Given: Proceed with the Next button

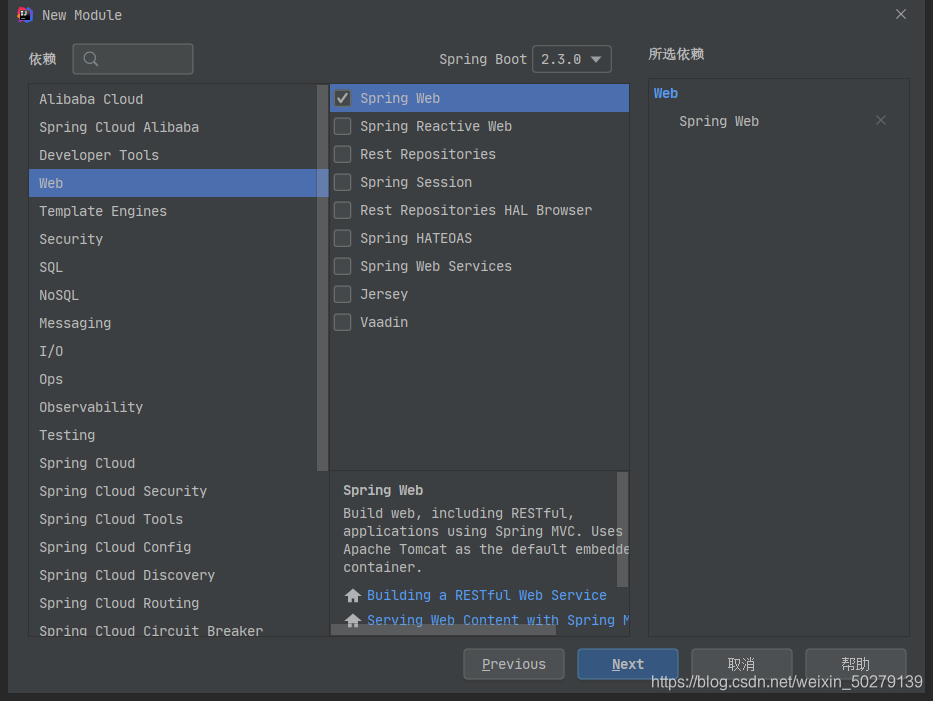Looking at the screenshot, I should point(628,664).
